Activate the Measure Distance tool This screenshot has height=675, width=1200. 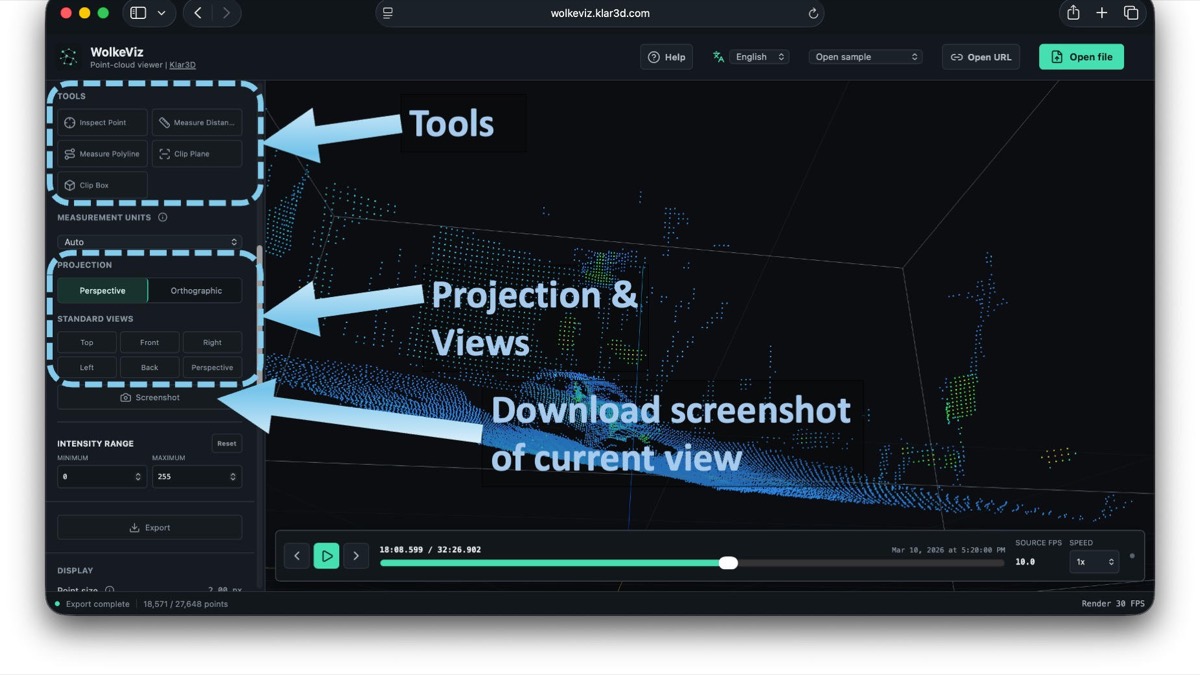coord(197,122)
